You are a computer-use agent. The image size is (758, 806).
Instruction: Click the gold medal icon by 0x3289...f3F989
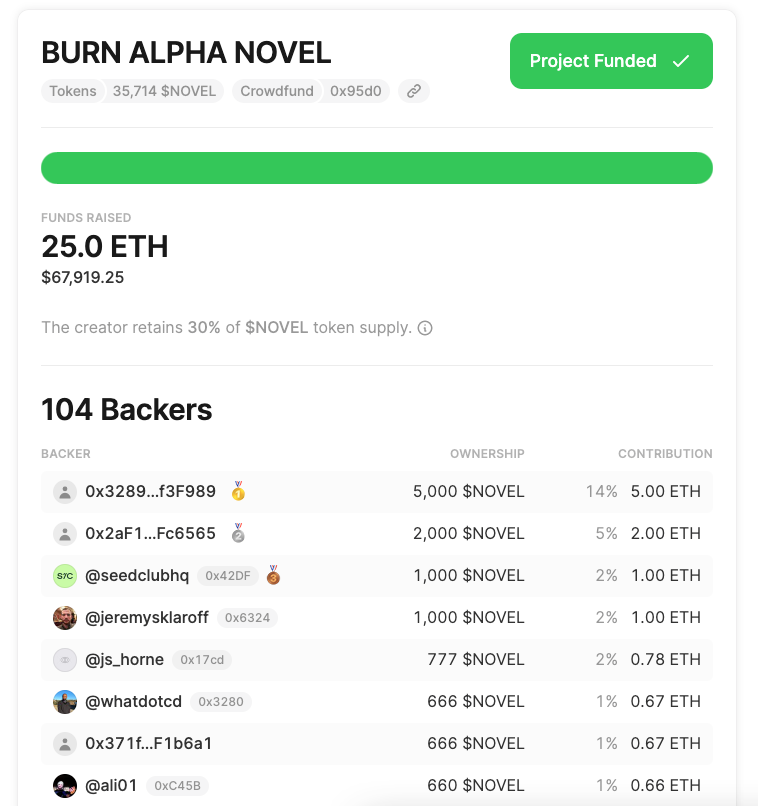pos(238,491)
